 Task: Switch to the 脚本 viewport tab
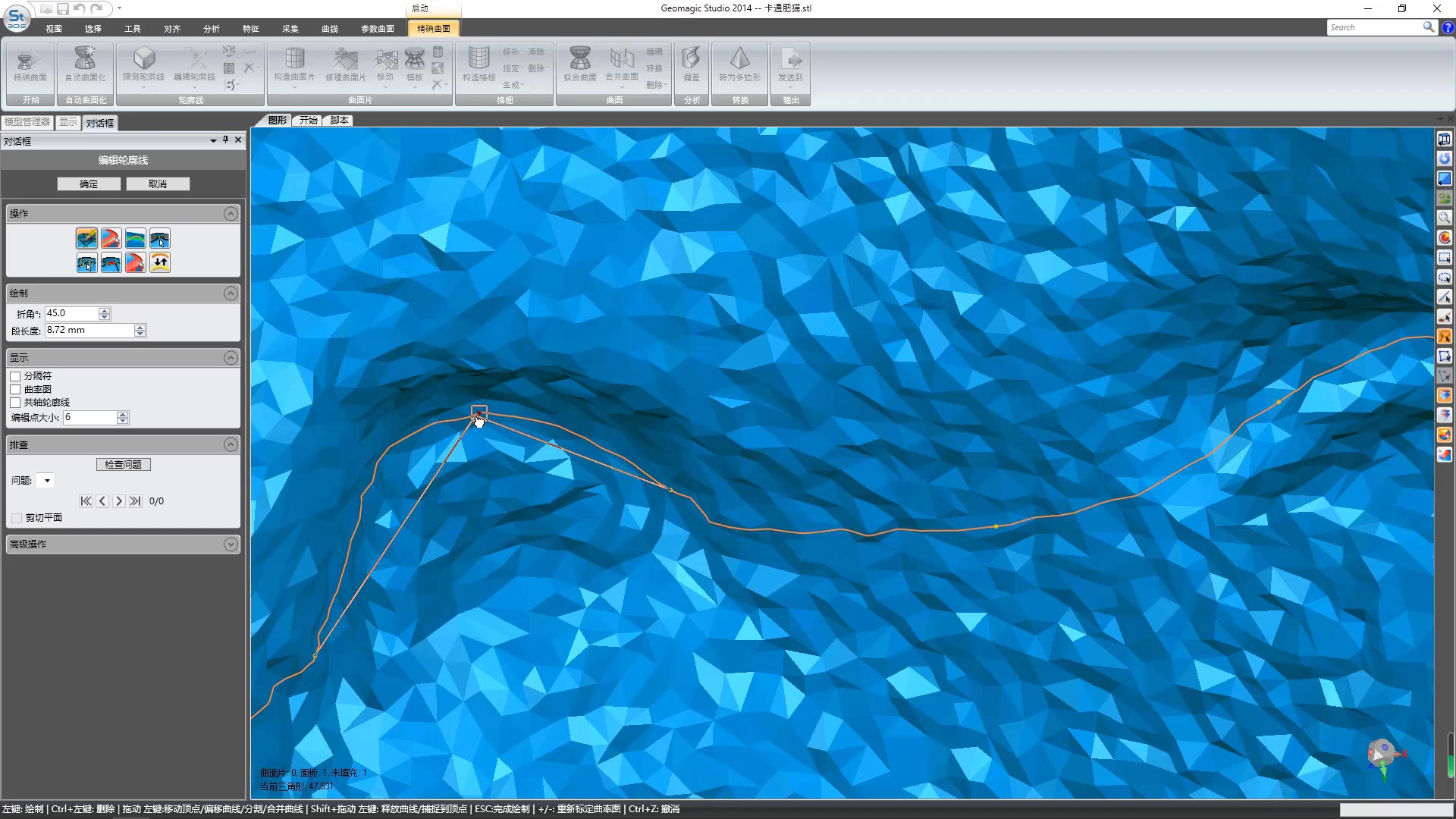(x=339, y=121)
